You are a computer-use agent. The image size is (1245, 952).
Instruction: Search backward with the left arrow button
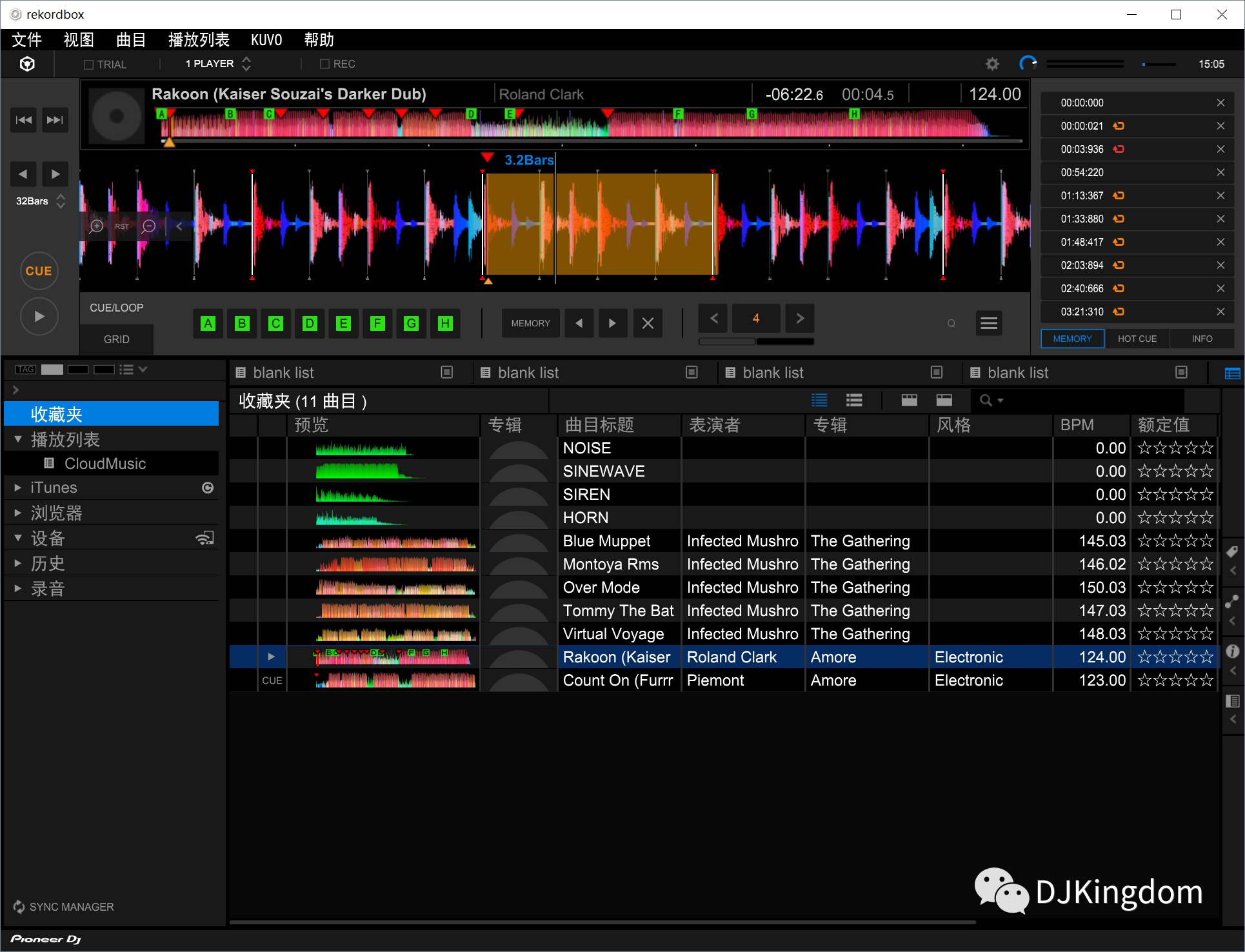[23, 174]
